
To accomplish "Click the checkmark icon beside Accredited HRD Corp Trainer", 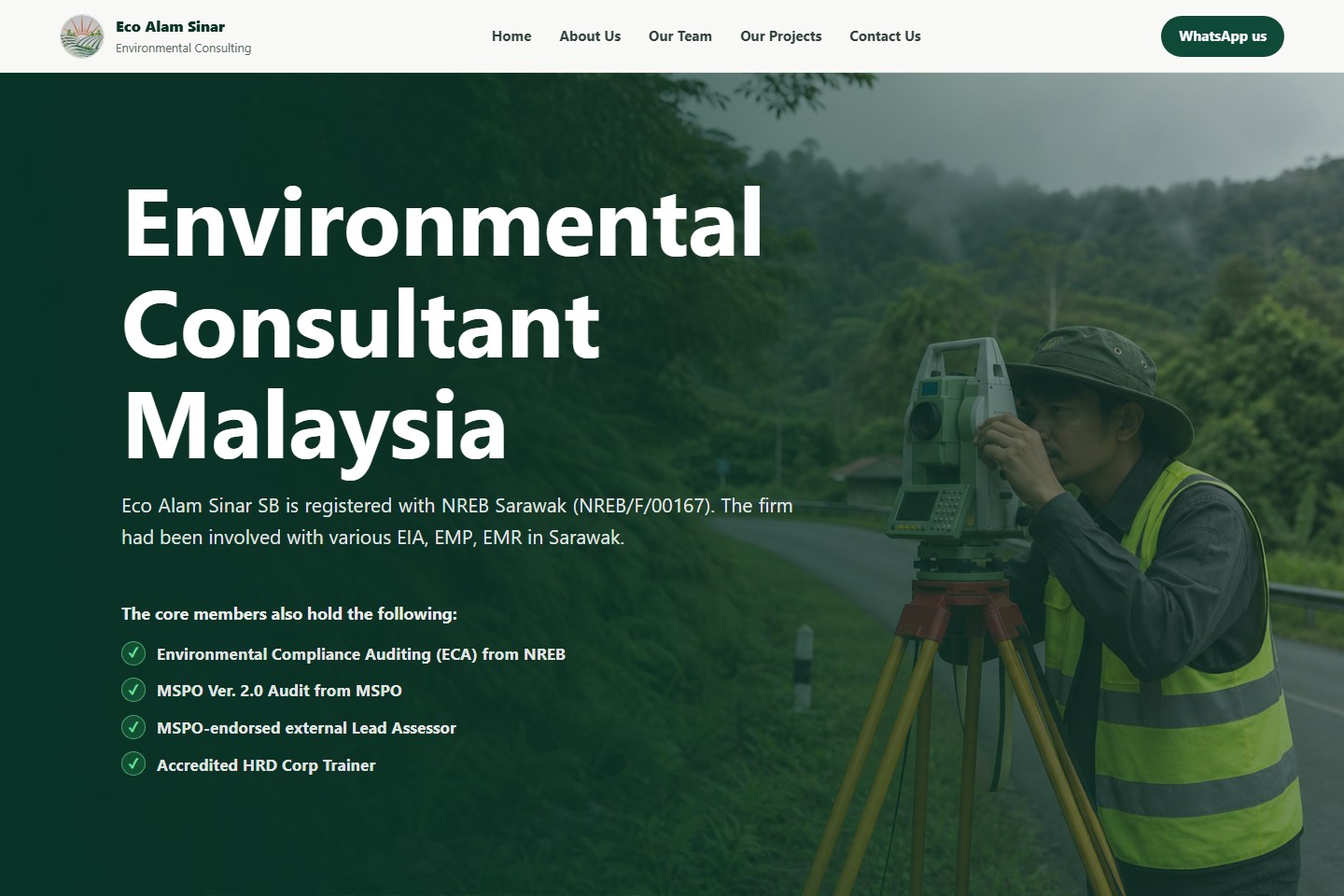I will [x=133, y=764].
